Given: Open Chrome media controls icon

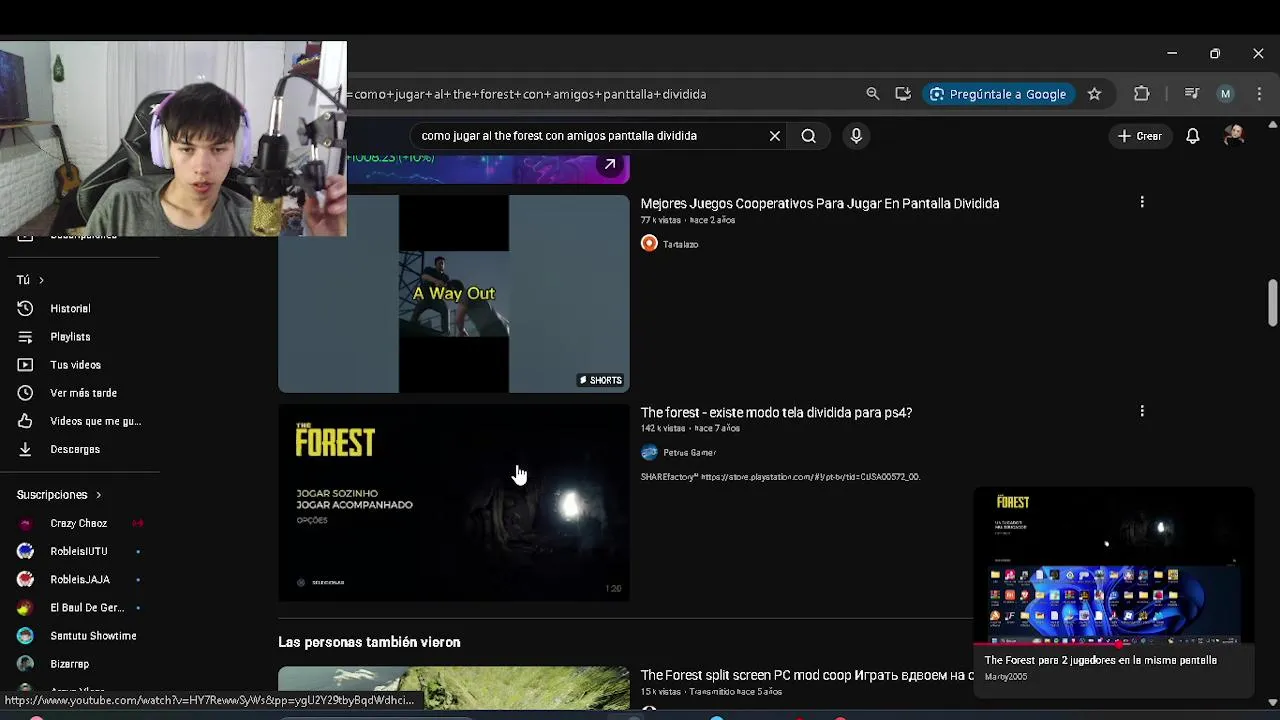Looking at the screenshot, I should tap(1191, 94).
